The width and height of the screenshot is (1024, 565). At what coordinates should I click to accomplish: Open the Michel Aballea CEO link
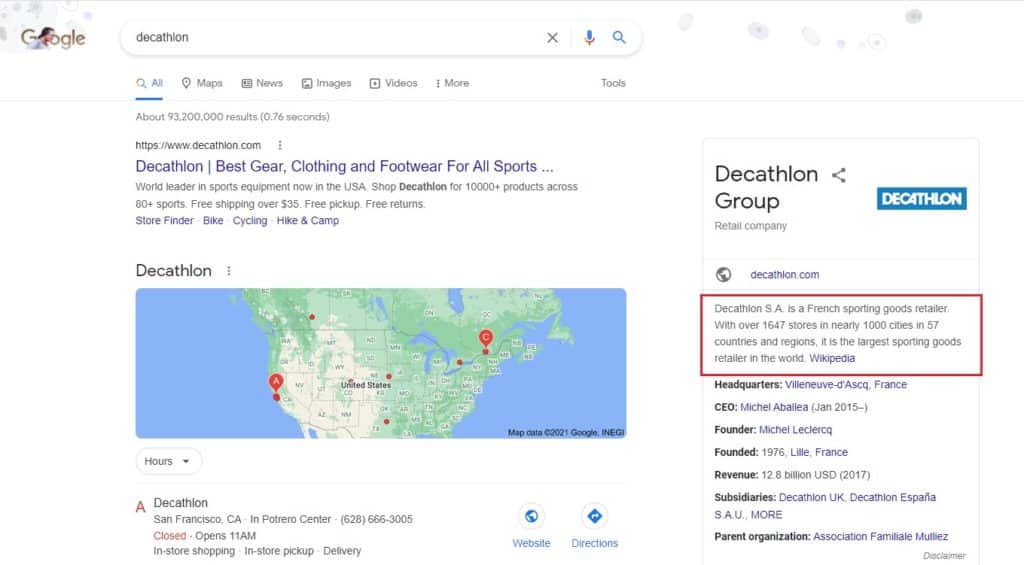pyautogui.click(x=774, y=407)
